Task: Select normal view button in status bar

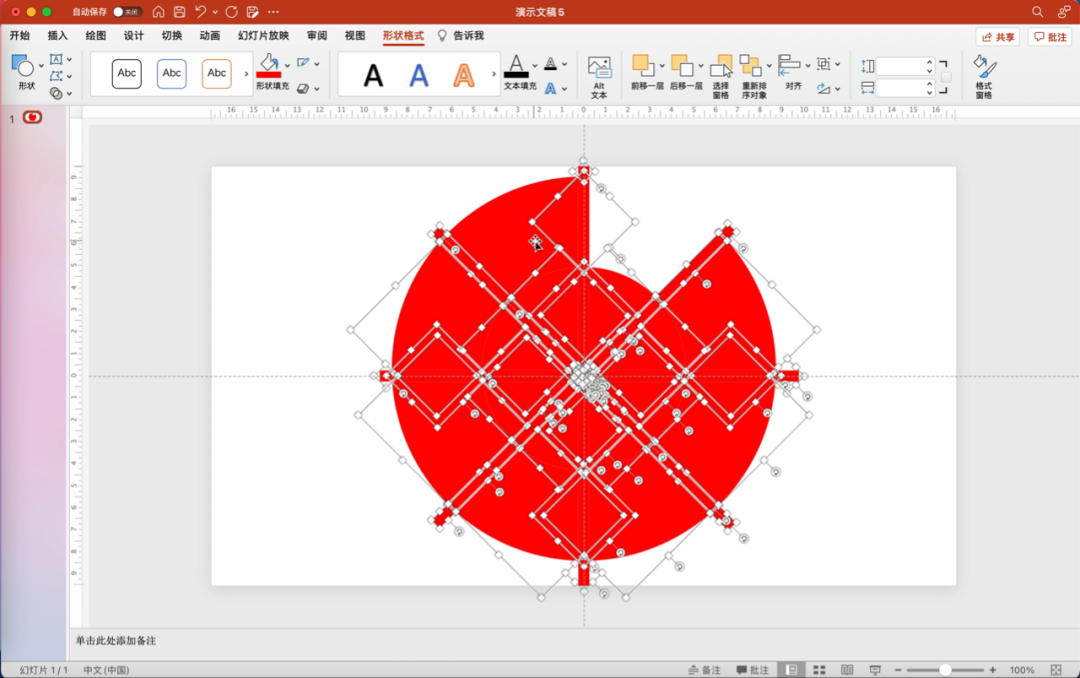Action: (x=791, y=670)
